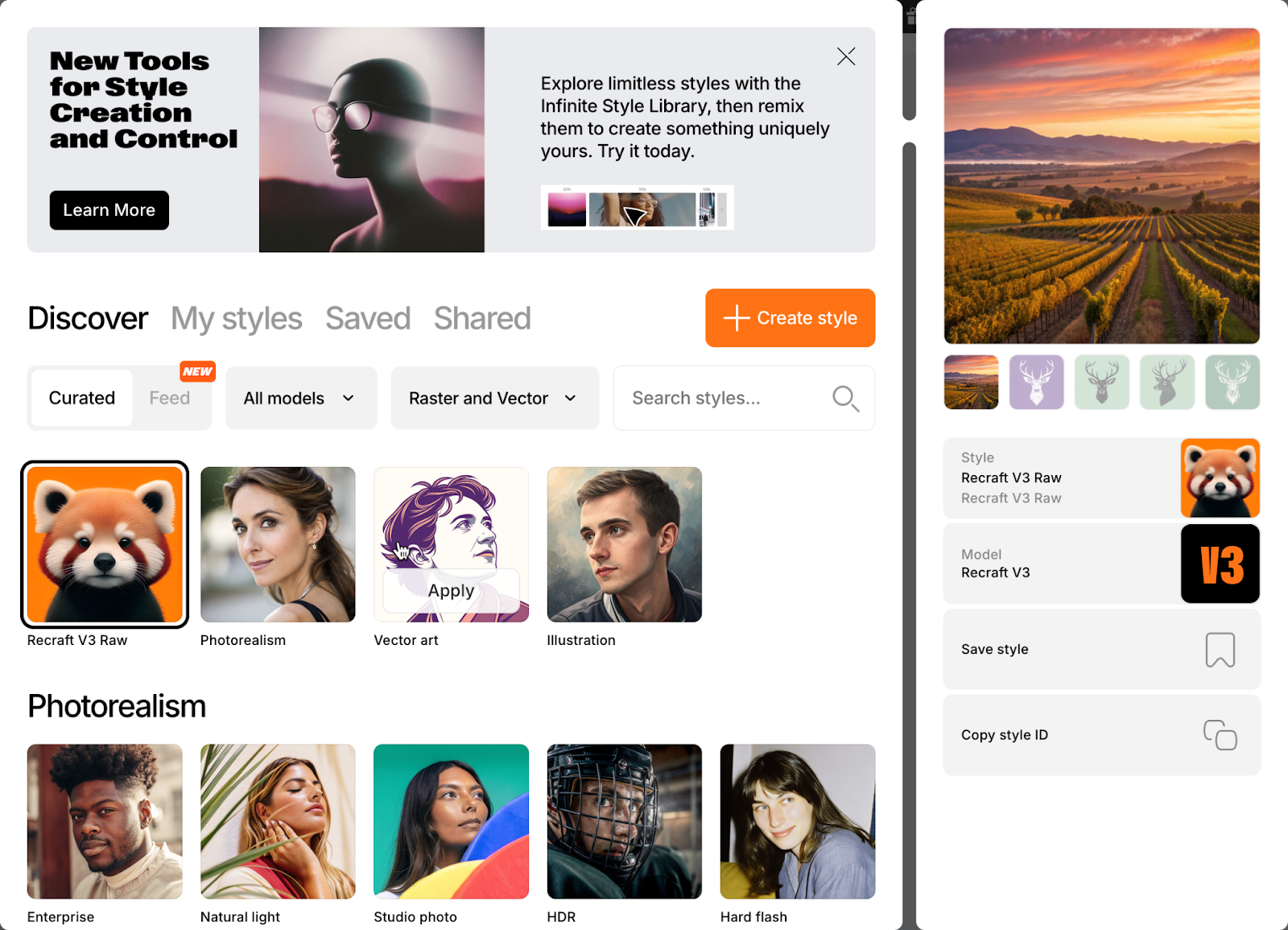1288x930 pixels.
Task: Open the large vineyard sunset preview
Action: pos(1101,186)
